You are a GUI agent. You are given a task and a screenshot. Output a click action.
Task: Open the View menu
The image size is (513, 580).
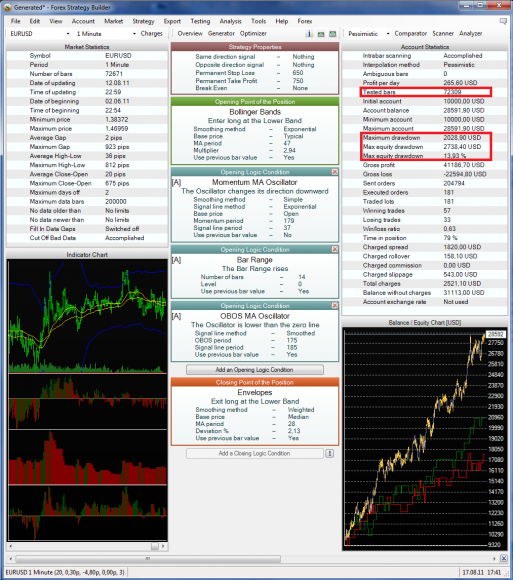click(56, 21)
